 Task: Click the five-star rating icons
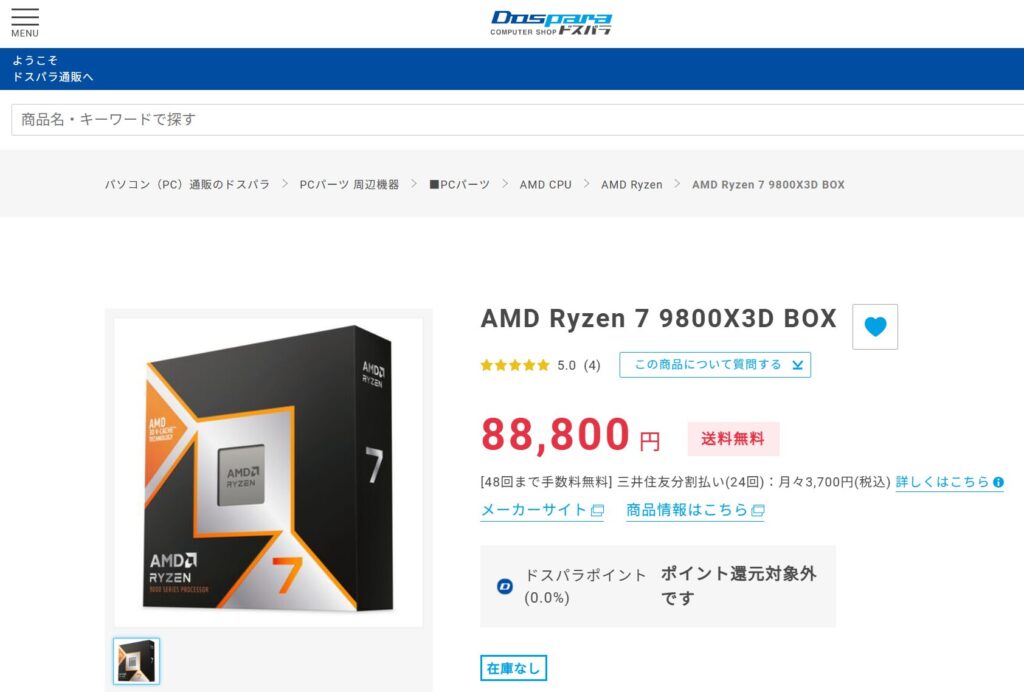point(515,365)
